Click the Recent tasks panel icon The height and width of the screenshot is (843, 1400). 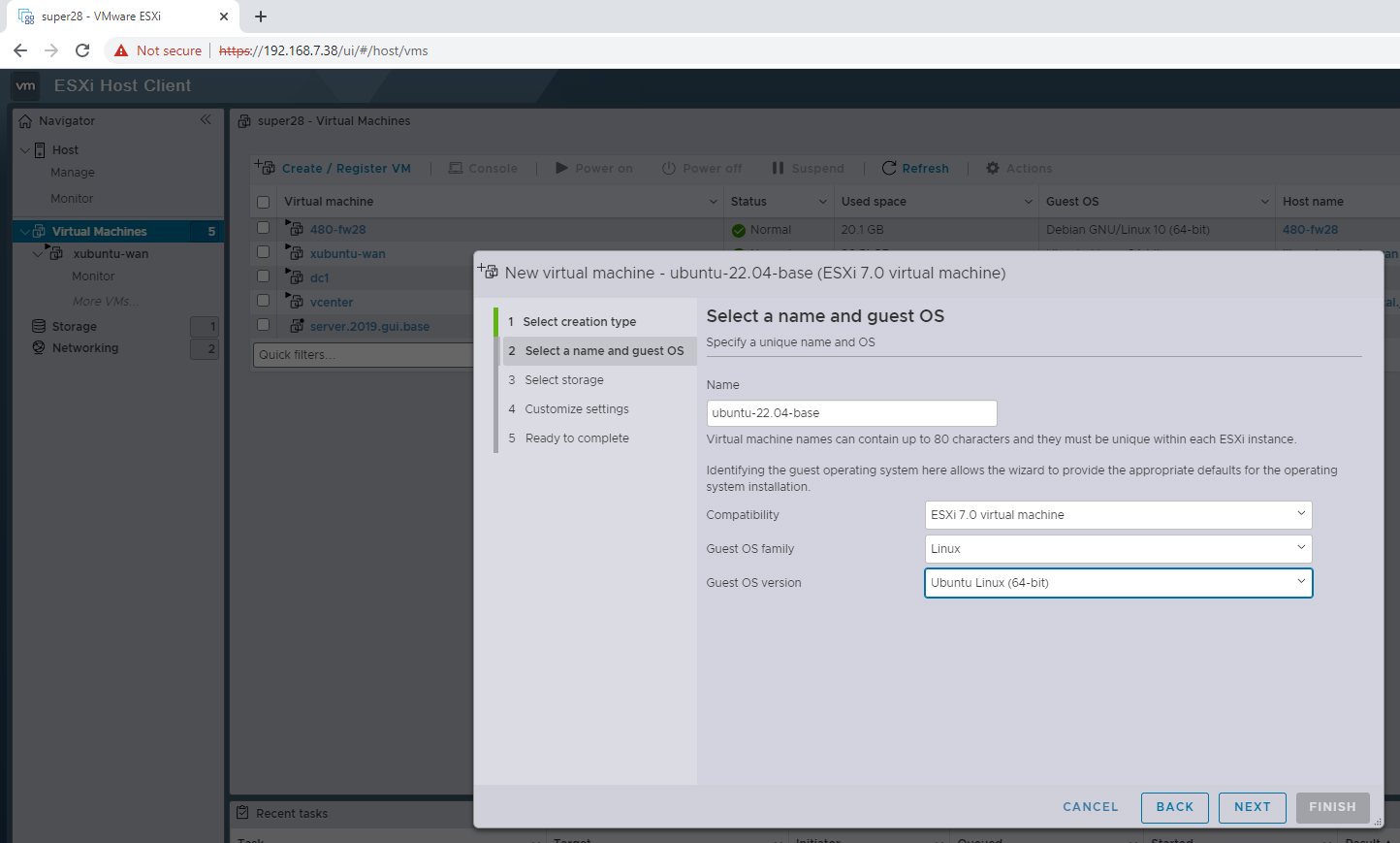point(243,813)
